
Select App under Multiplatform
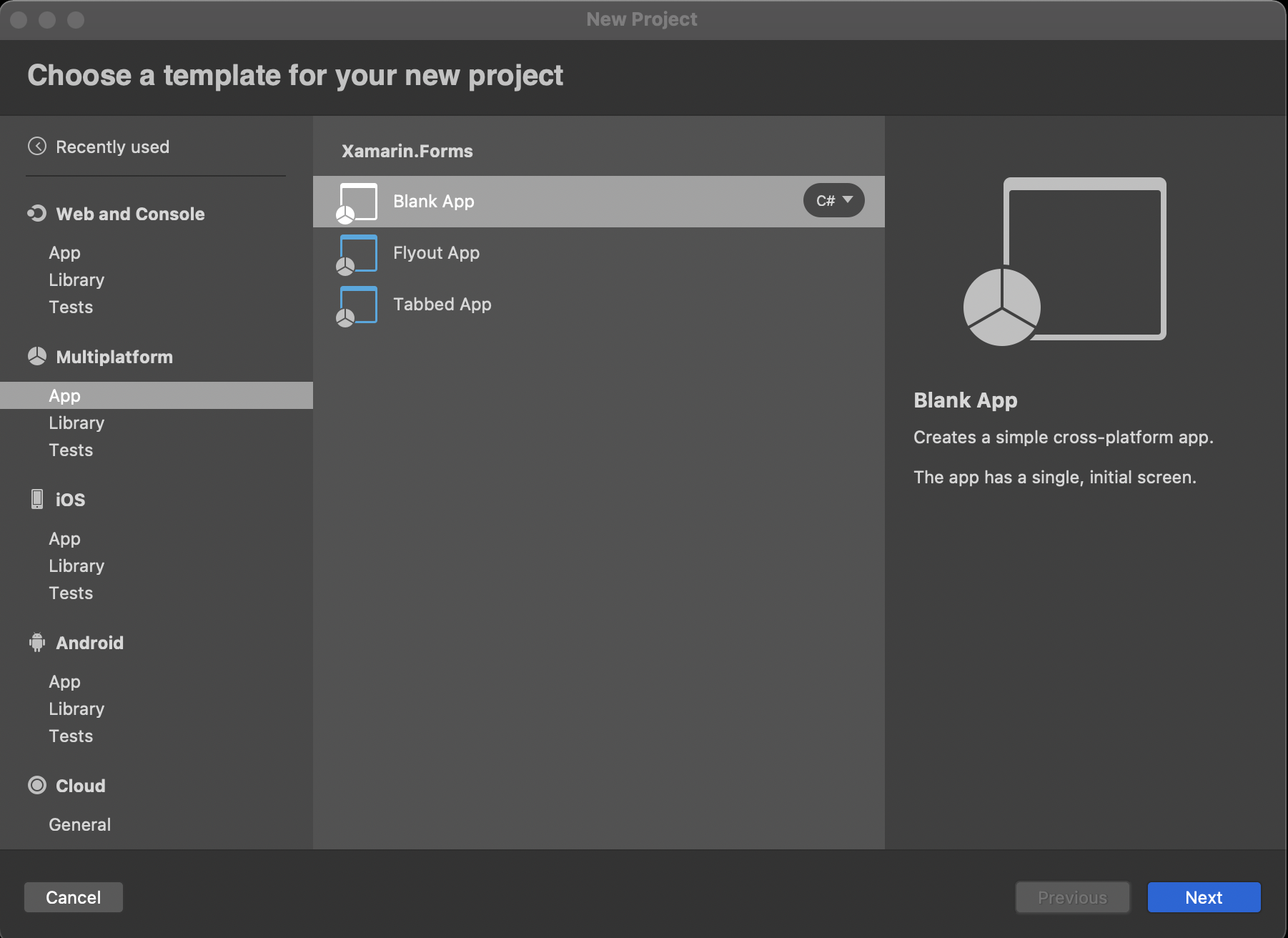(x=157, y=395)
